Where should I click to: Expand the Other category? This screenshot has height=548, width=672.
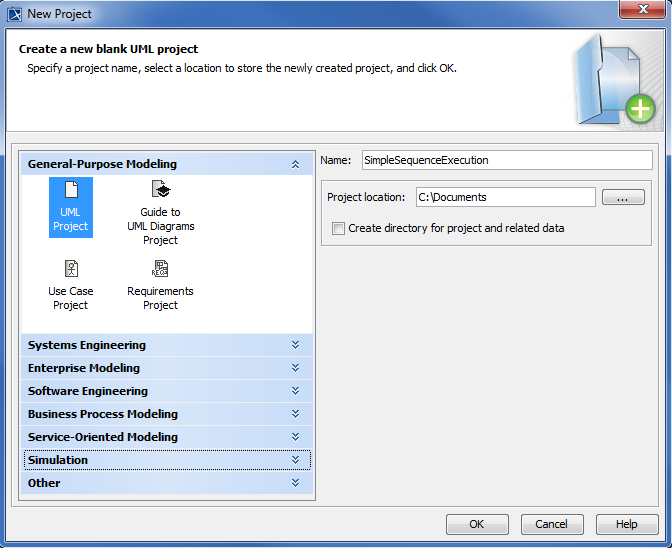coord(167,483)
